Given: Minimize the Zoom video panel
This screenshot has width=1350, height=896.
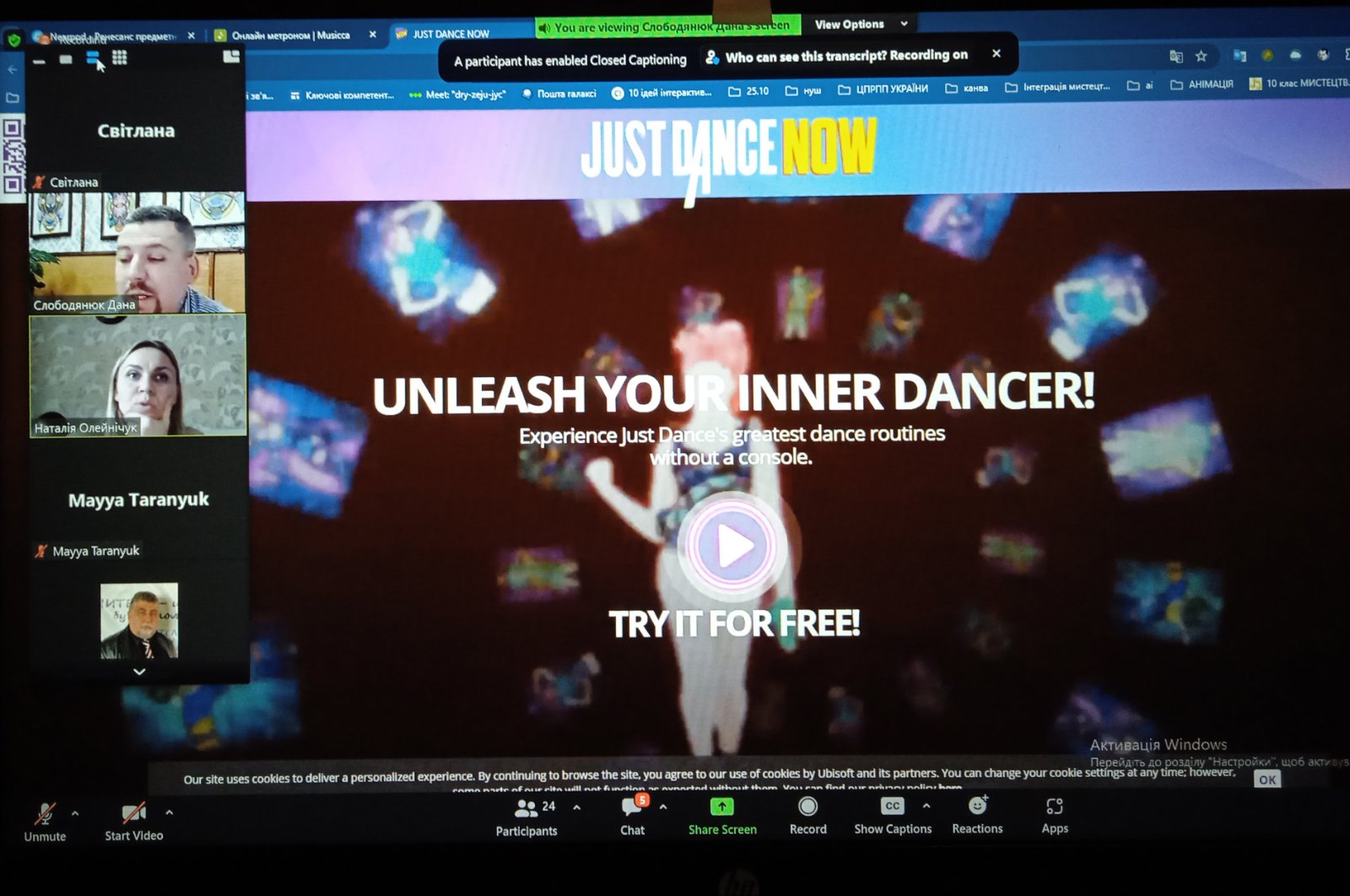Looking at the screenshot, I should pos(39,60).
